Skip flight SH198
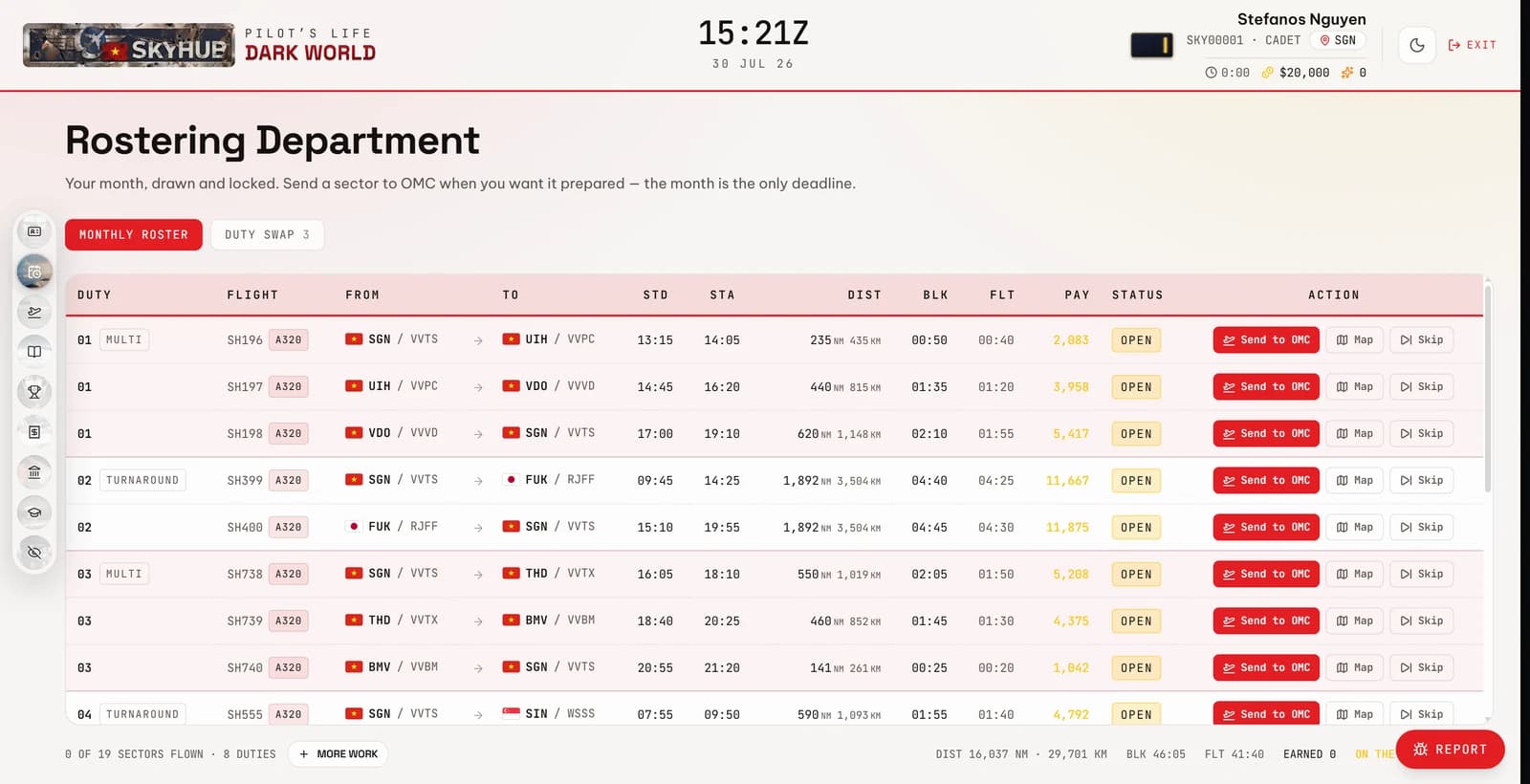 [x=1421, y=434]
